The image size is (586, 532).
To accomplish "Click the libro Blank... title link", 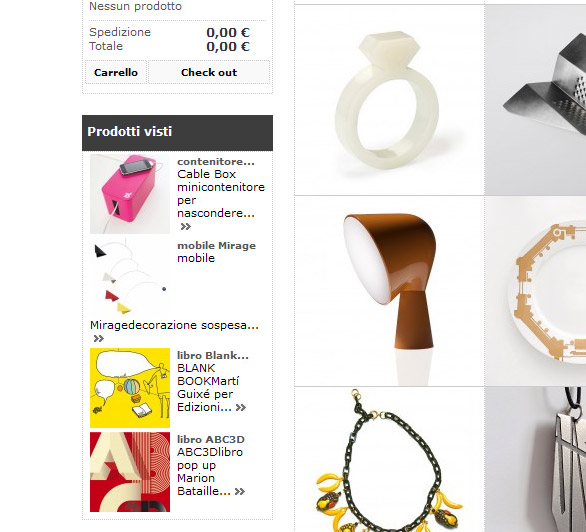I will (x=213, y=356).
